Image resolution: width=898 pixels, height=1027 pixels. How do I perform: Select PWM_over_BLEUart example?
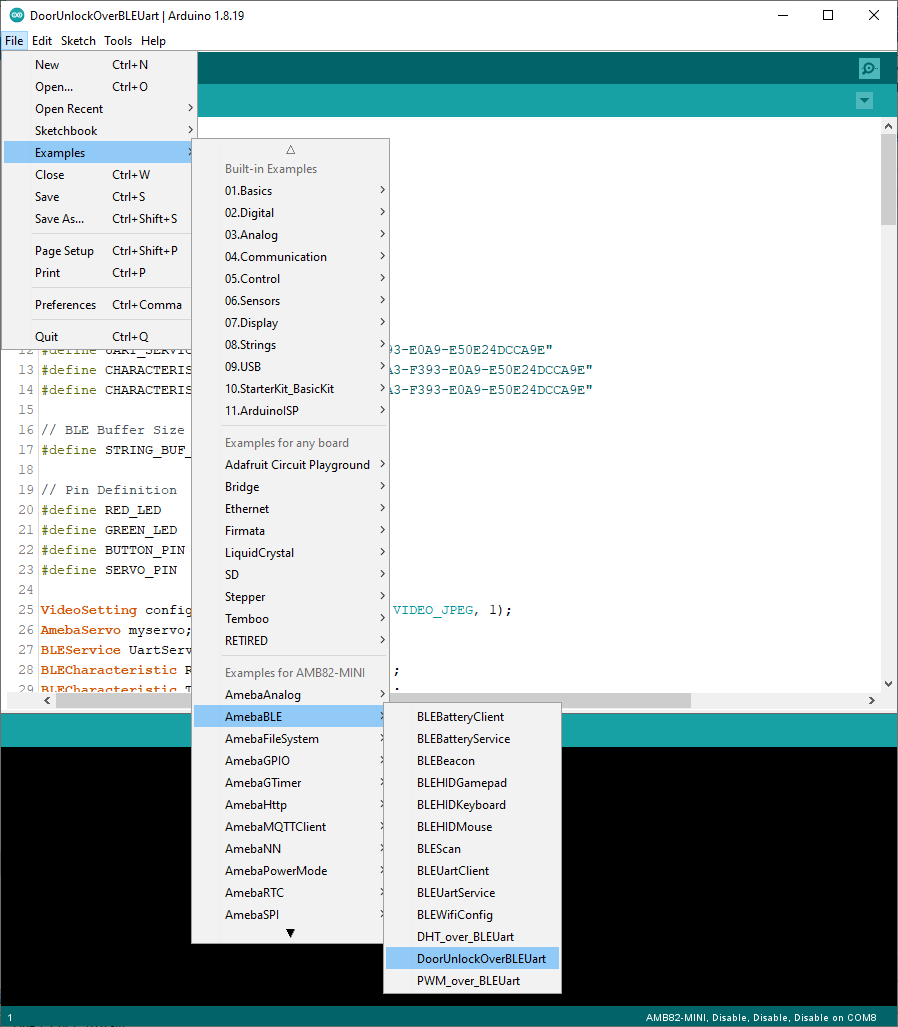point(468,981)
